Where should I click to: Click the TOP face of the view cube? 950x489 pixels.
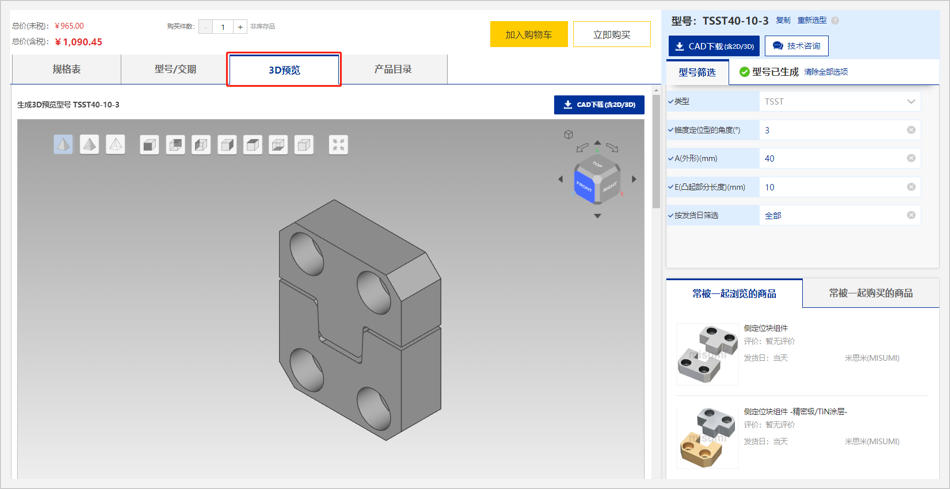point(598,164)
